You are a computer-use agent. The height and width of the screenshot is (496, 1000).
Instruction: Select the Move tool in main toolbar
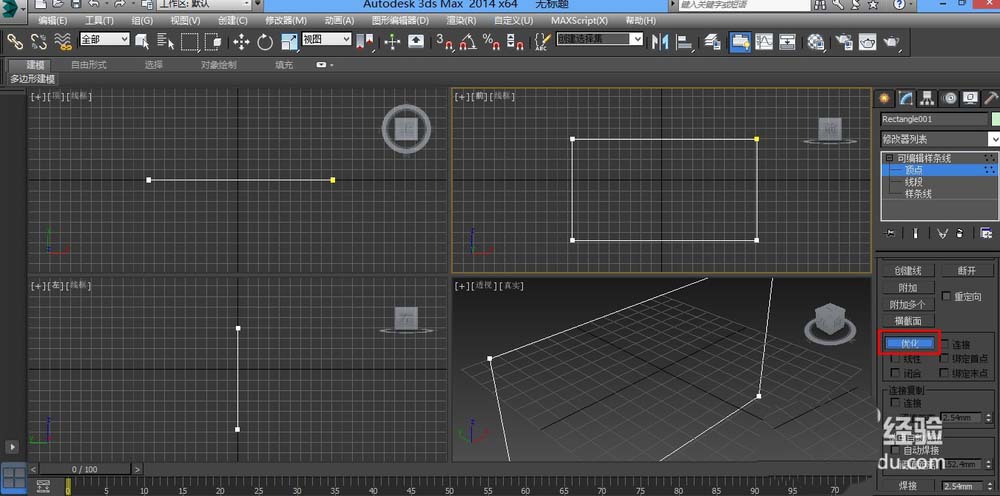click(241, 42)
